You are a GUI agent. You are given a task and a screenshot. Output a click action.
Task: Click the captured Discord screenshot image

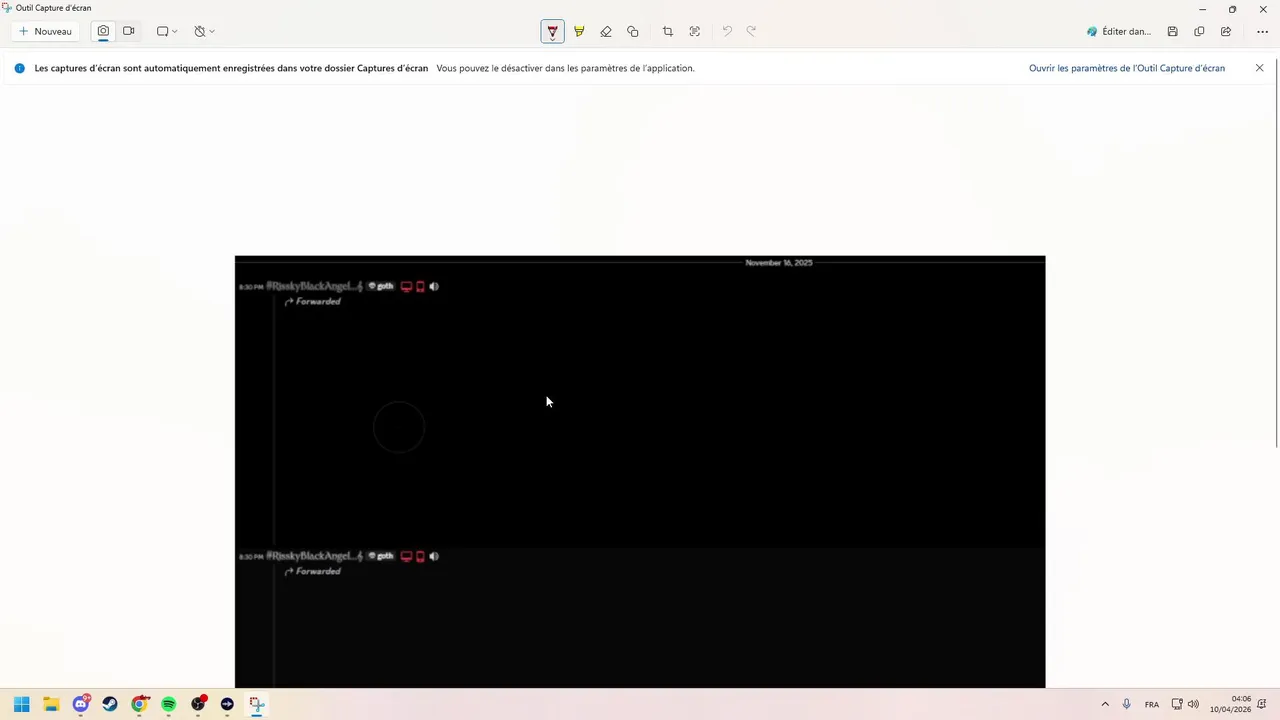[x=640, y=471]
